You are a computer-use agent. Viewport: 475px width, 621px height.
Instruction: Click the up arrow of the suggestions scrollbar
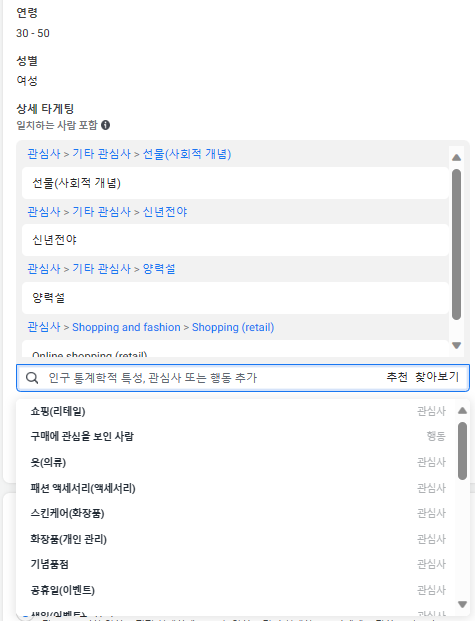[462, 410]
